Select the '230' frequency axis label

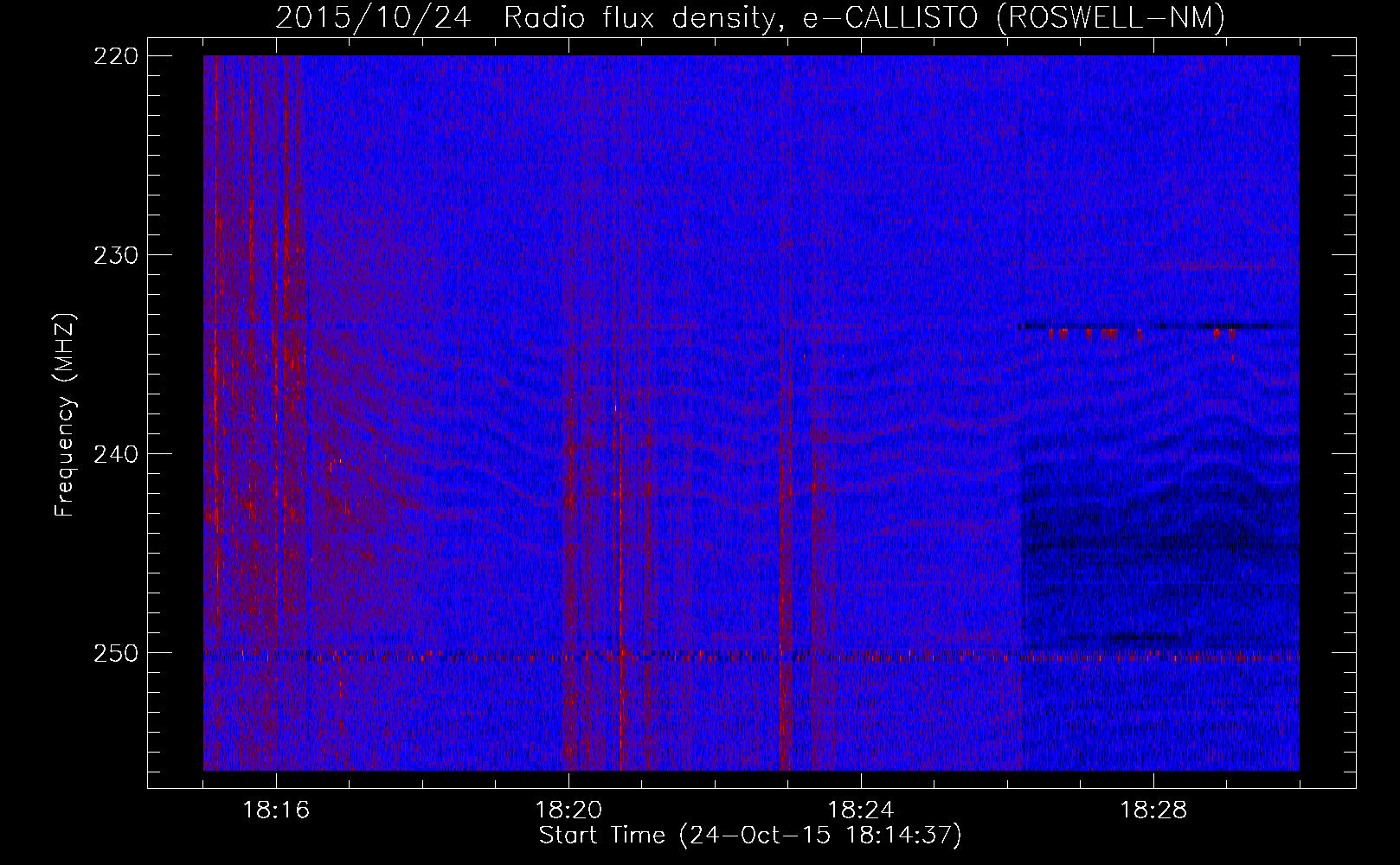(115, 255)
